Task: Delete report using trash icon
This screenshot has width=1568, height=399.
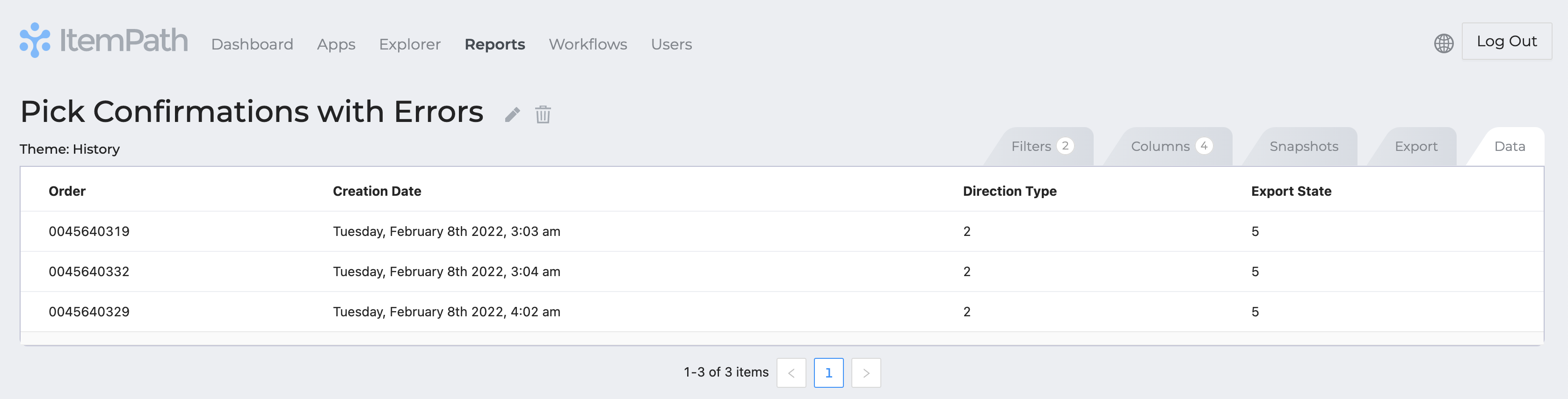Action: [x=543, y=114]
